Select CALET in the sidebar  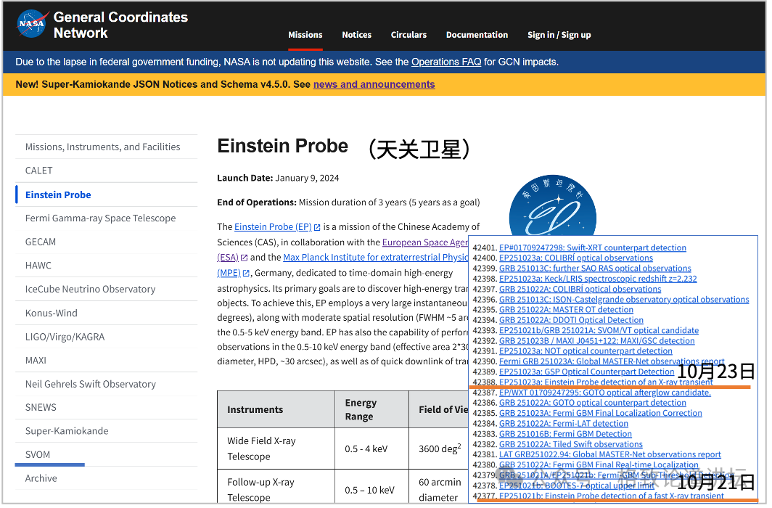[x=107, y=171]
